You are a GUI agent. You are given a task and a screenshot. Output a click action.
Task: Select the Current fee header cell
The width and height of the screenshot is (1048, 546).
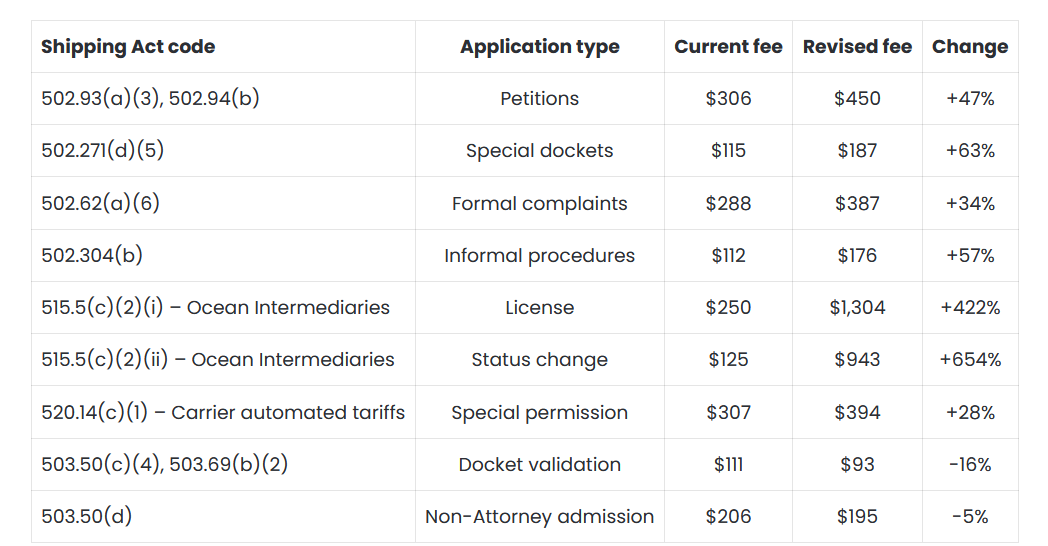tap(728, 47)
